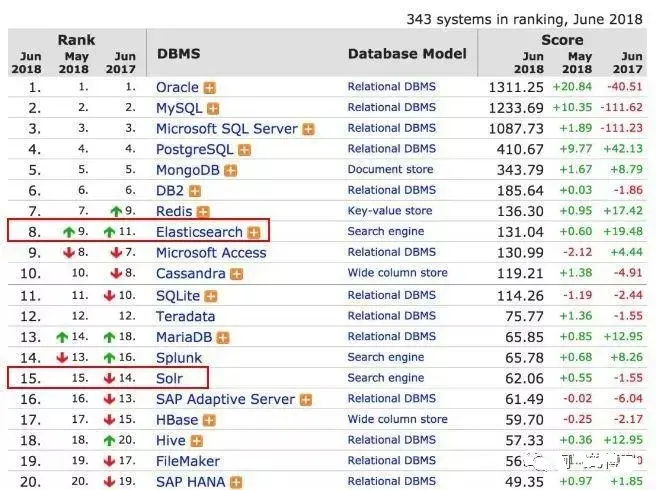Click green up arrow in Hive row
656x490 pixels.
(x=109, y=441)
